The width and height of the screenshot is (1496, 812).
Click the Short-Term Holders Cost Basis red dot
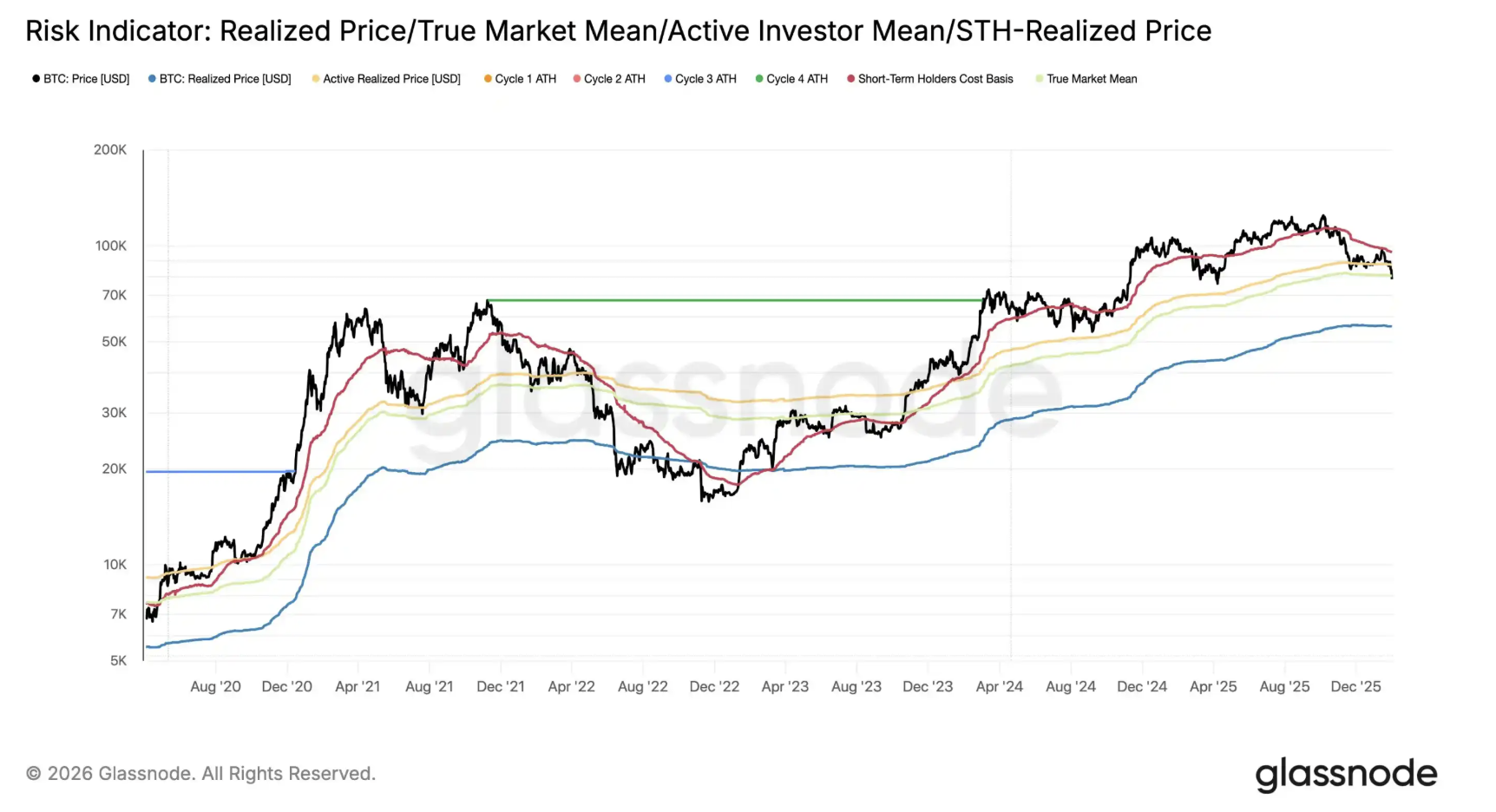[851, 79]
